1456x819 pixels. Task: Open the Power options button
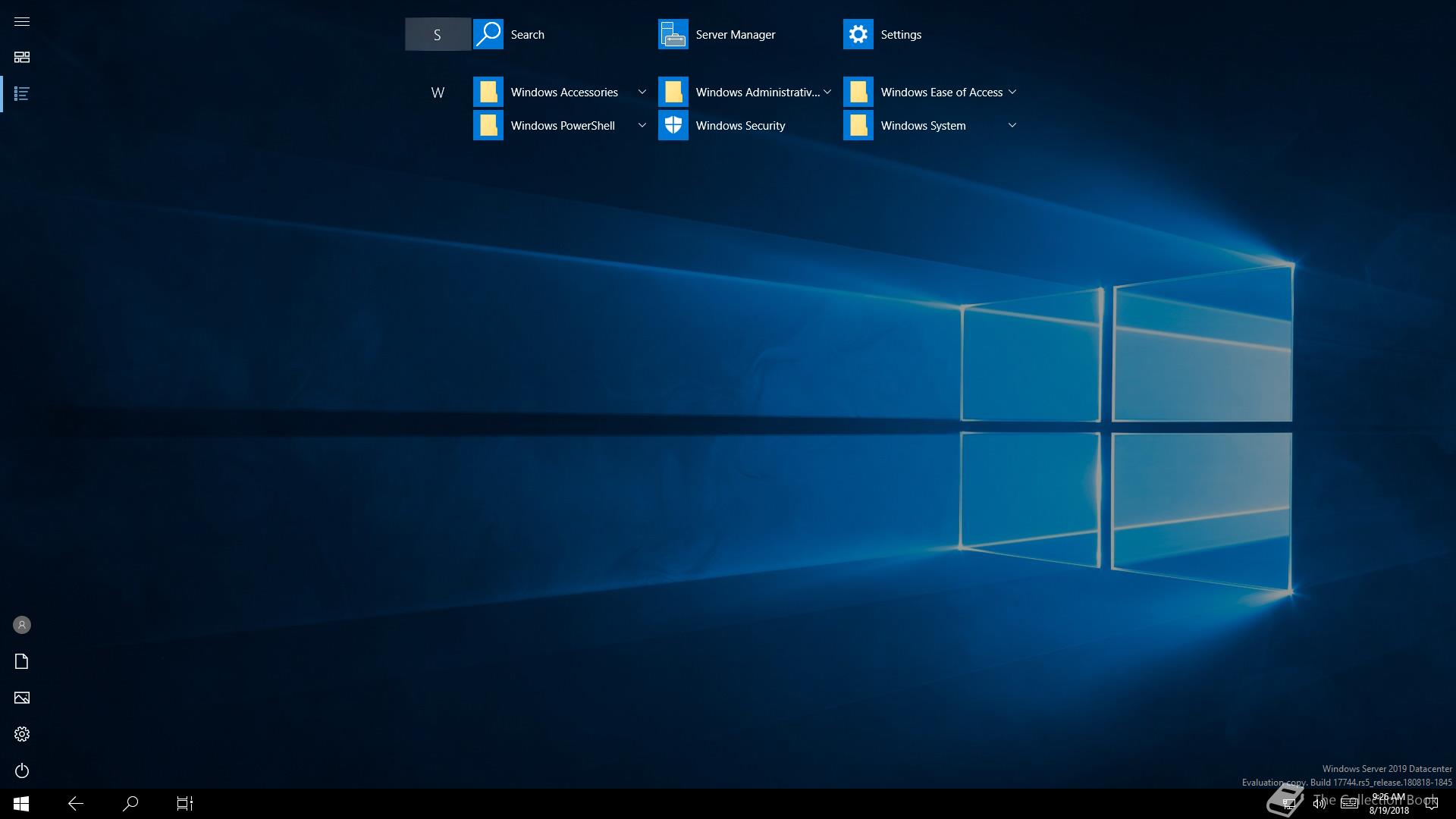pyautogui.click(x=22, y=770)
